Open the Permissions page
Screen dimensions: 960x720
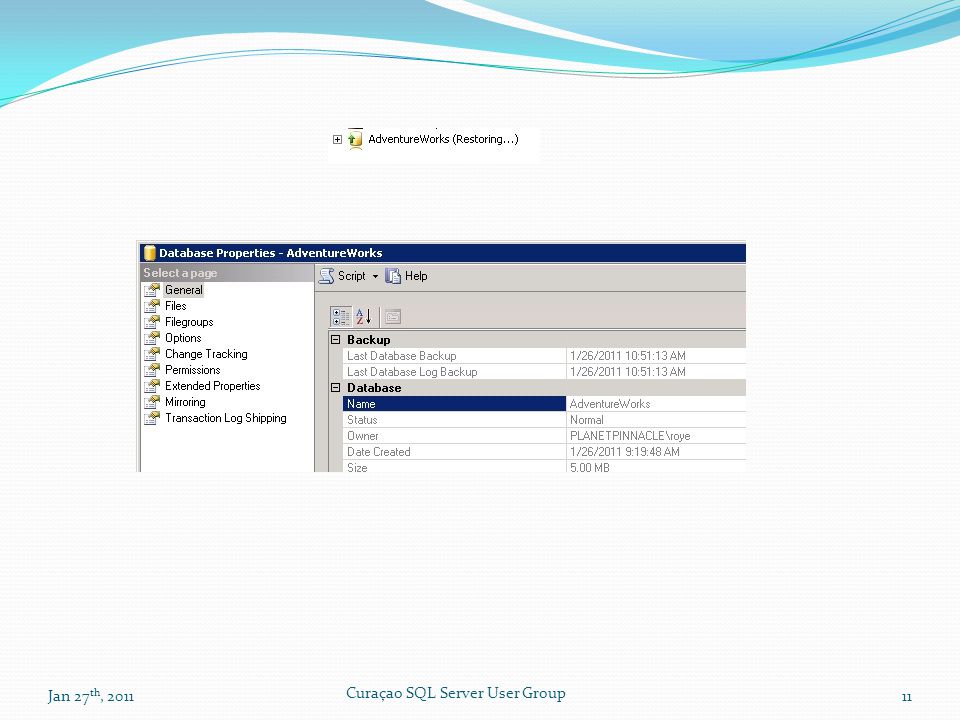tap(193, 370)
